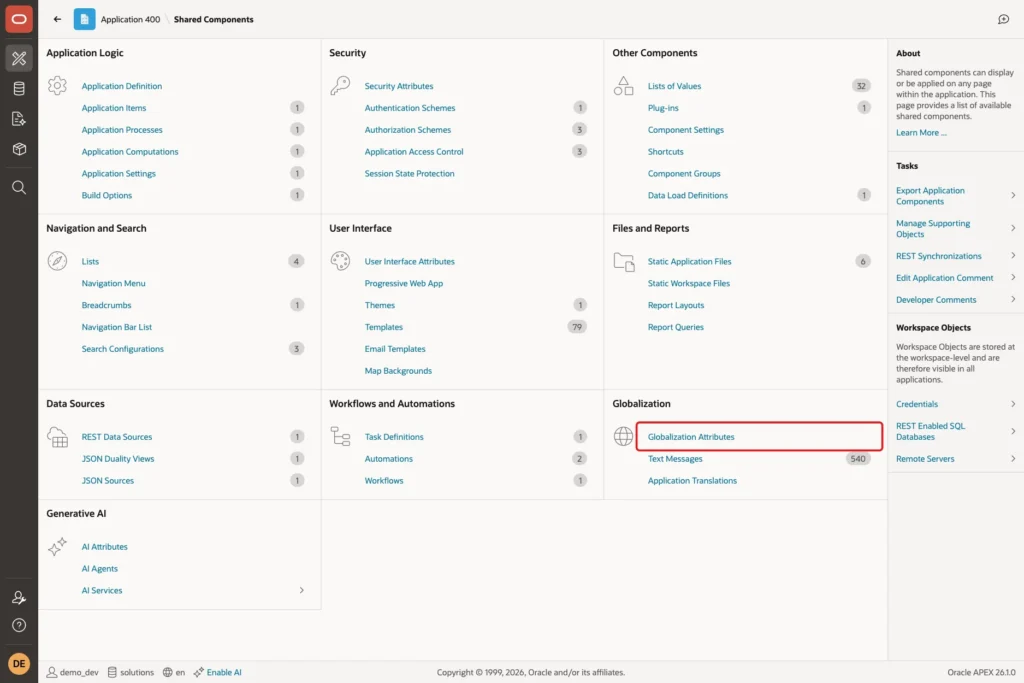Select the Shared Components breadcrumb
The image size is (1024, 683).
pos(214,20)
